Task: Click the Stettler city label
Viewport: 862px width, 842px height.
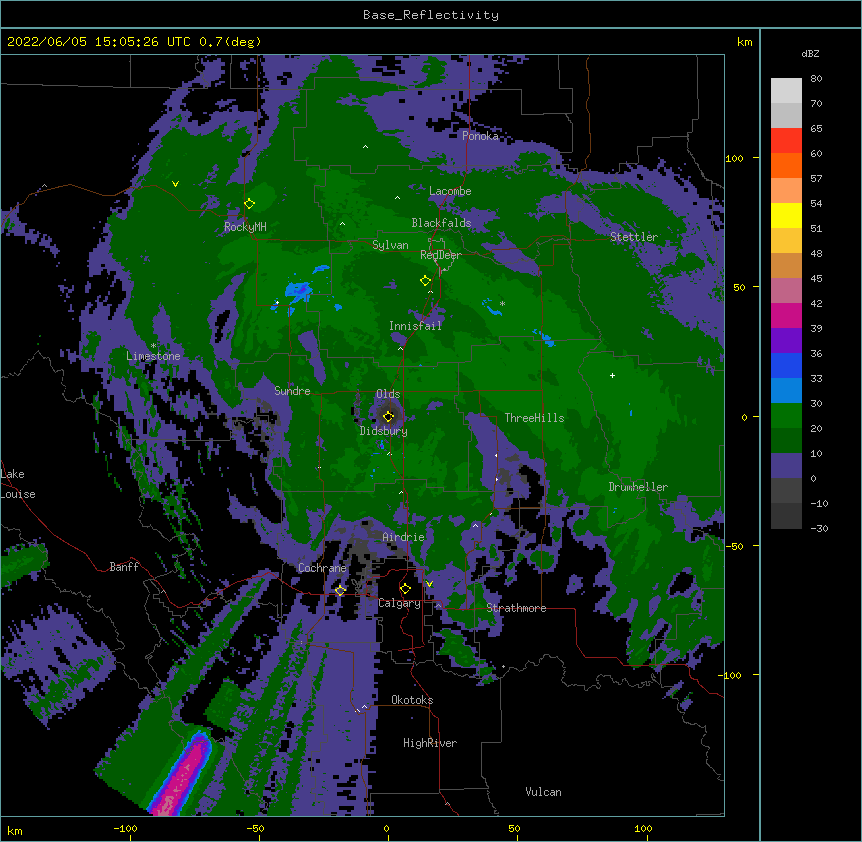Action: pos(634,237)
